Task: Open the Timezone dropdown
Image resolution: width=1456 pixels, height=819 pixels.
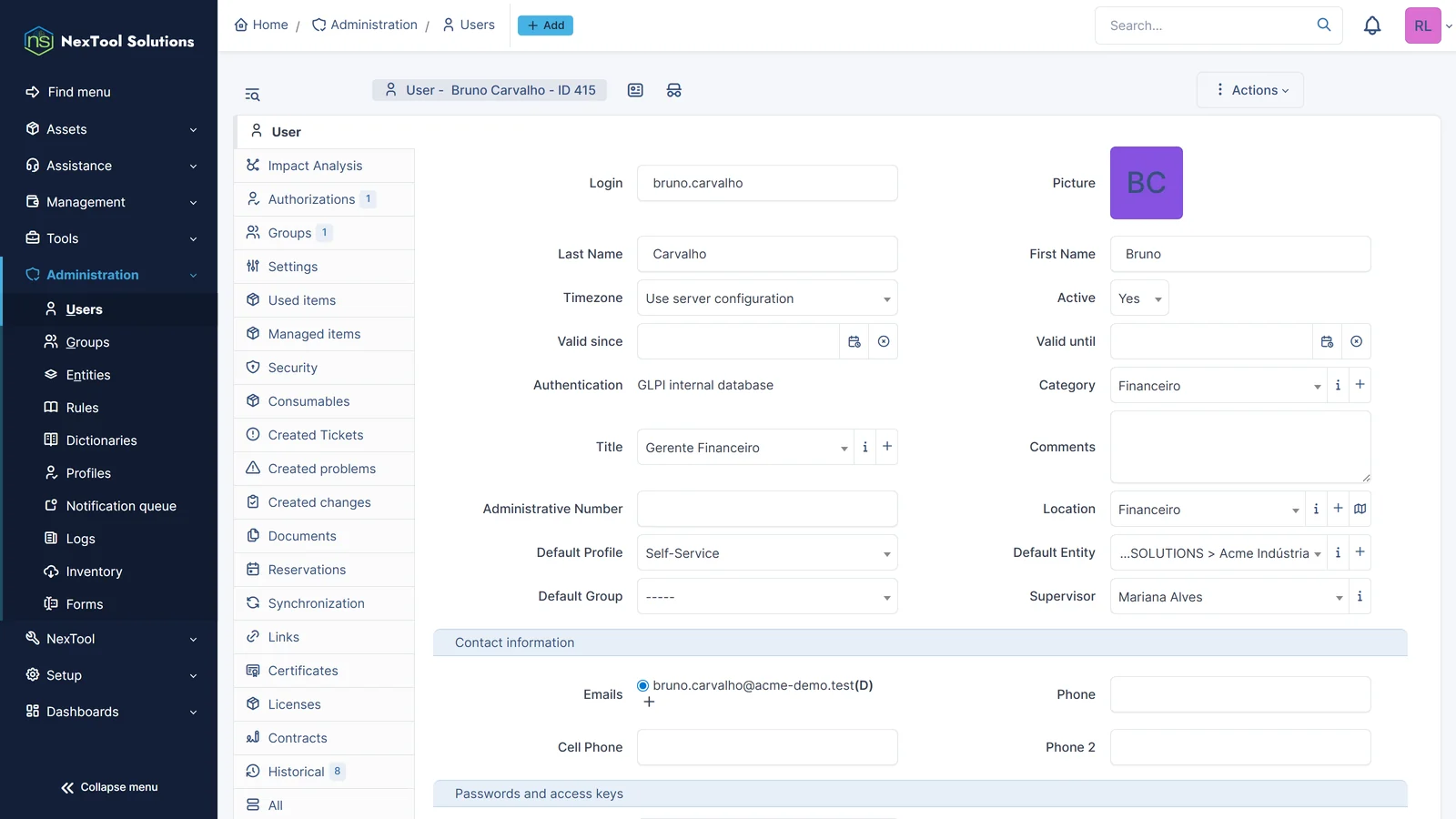Action: point(767,298)
